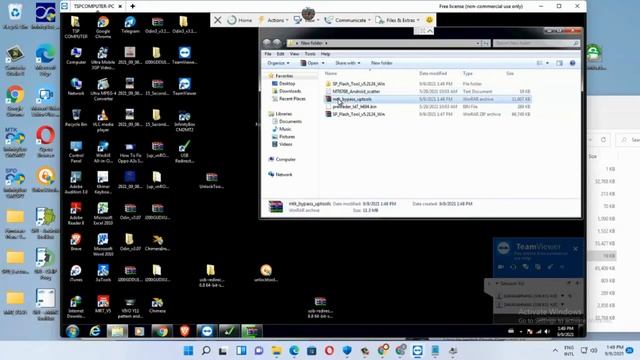Expand the Explorer Share with dropdown

point(347,63)
